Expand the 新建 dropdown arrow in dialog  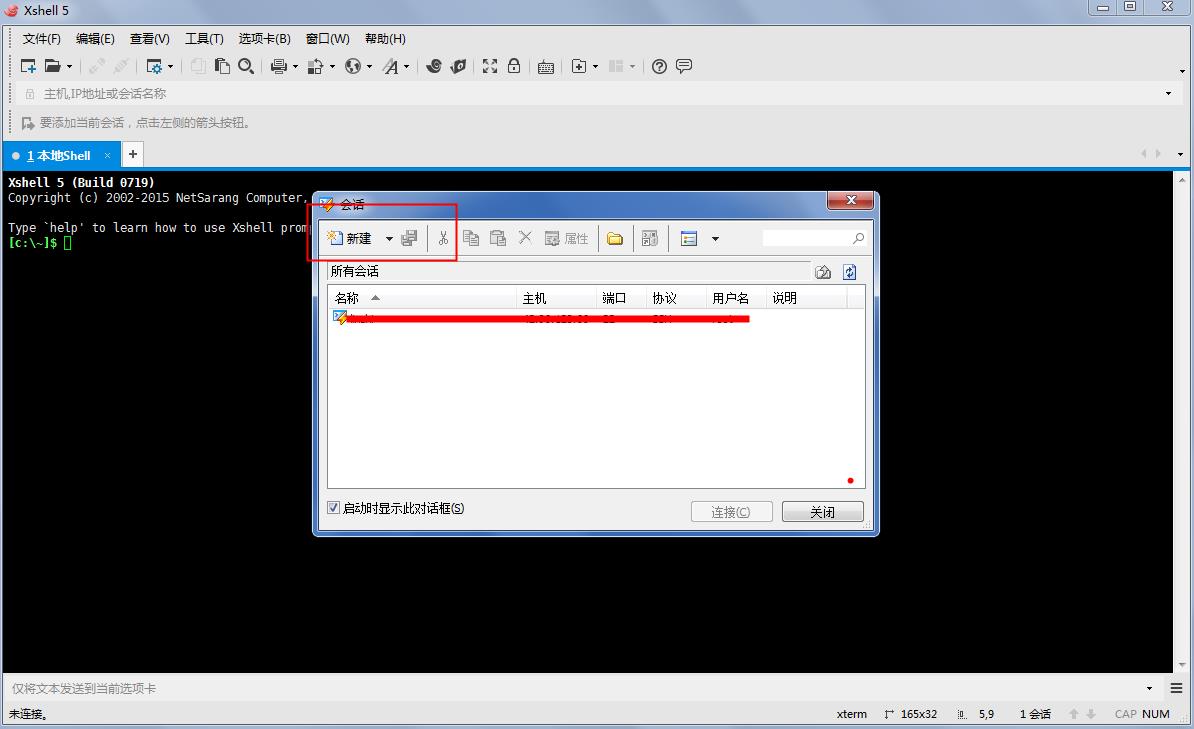389,239
